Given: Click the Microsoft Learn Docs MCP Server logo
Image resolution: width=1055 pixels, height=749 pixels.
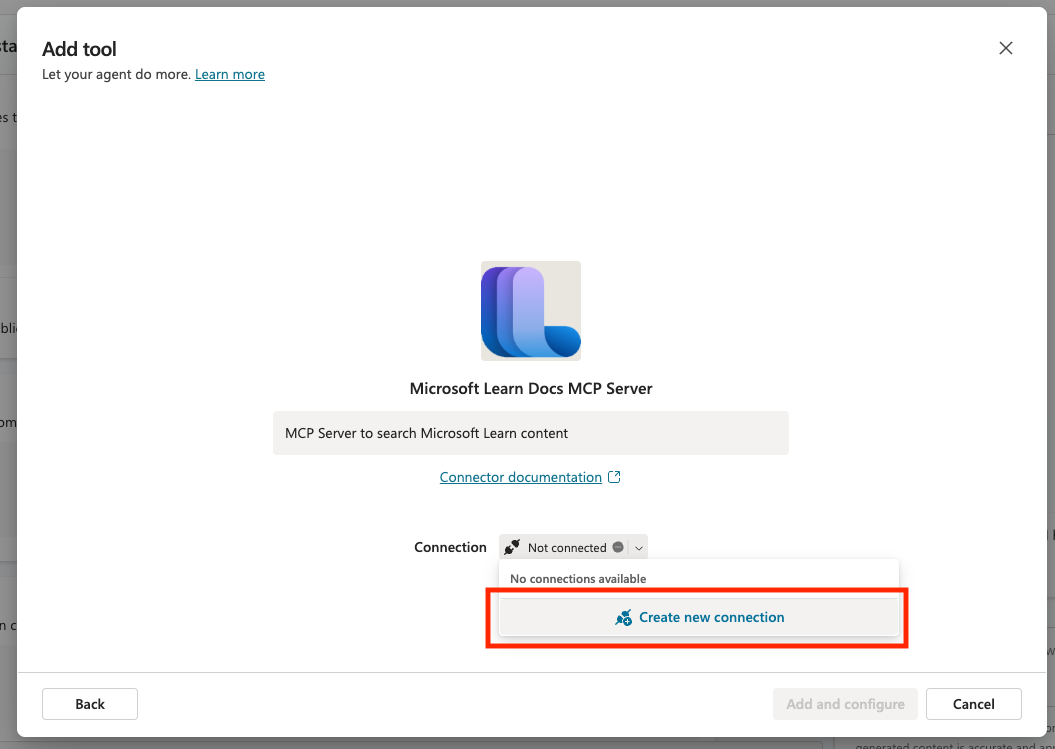Looking at the screenshot, I should [x=531, y=311].
